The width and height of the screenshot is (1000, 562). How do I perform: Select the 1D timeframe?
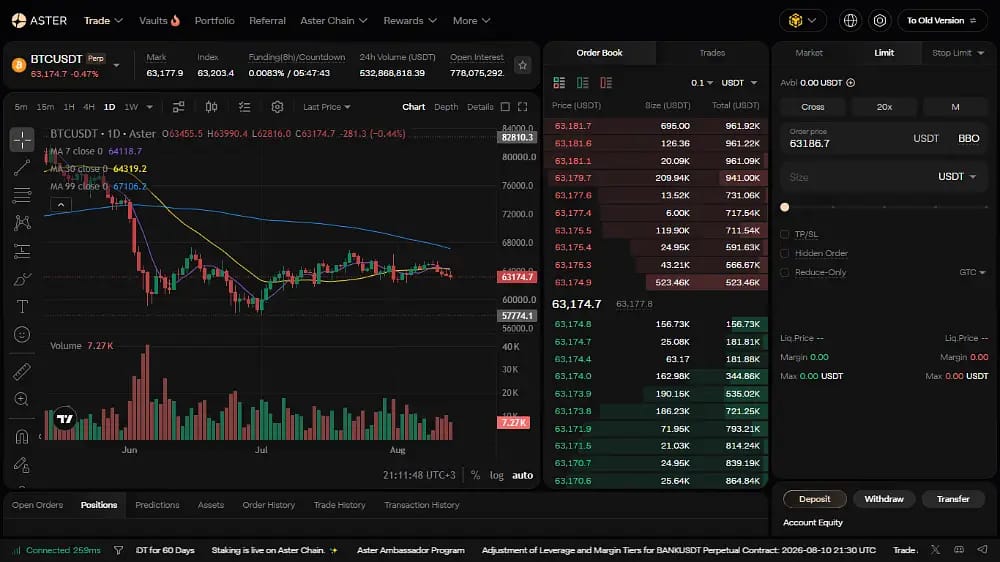click(109, 107)
